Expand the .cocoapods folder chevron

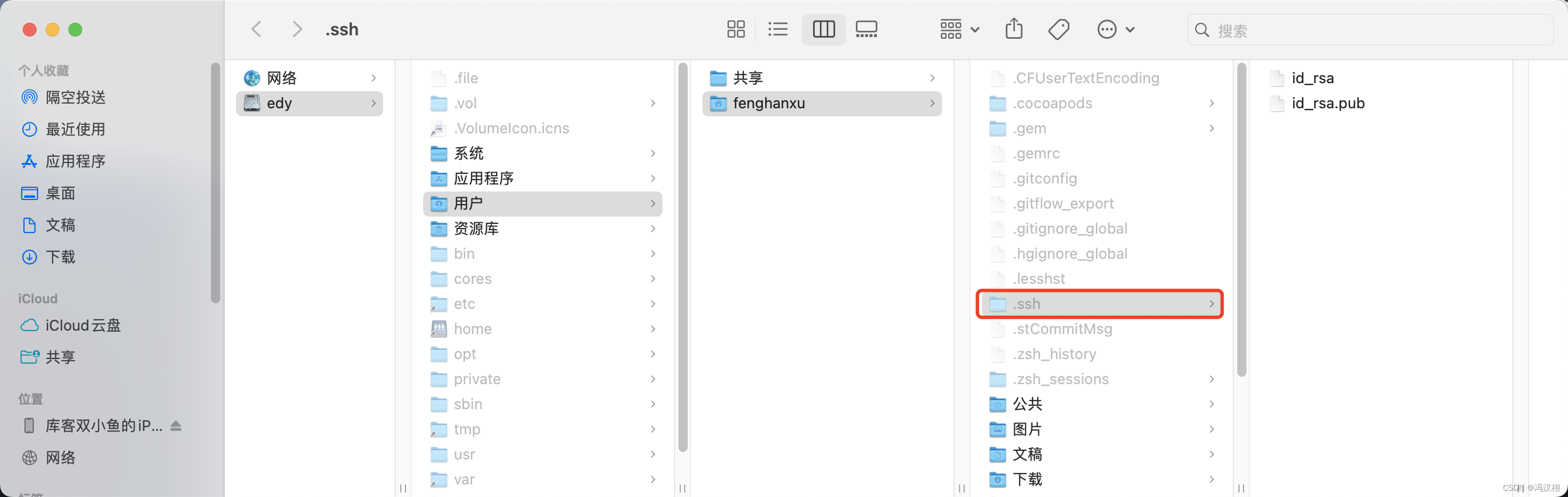click(x=1211, y=103)
